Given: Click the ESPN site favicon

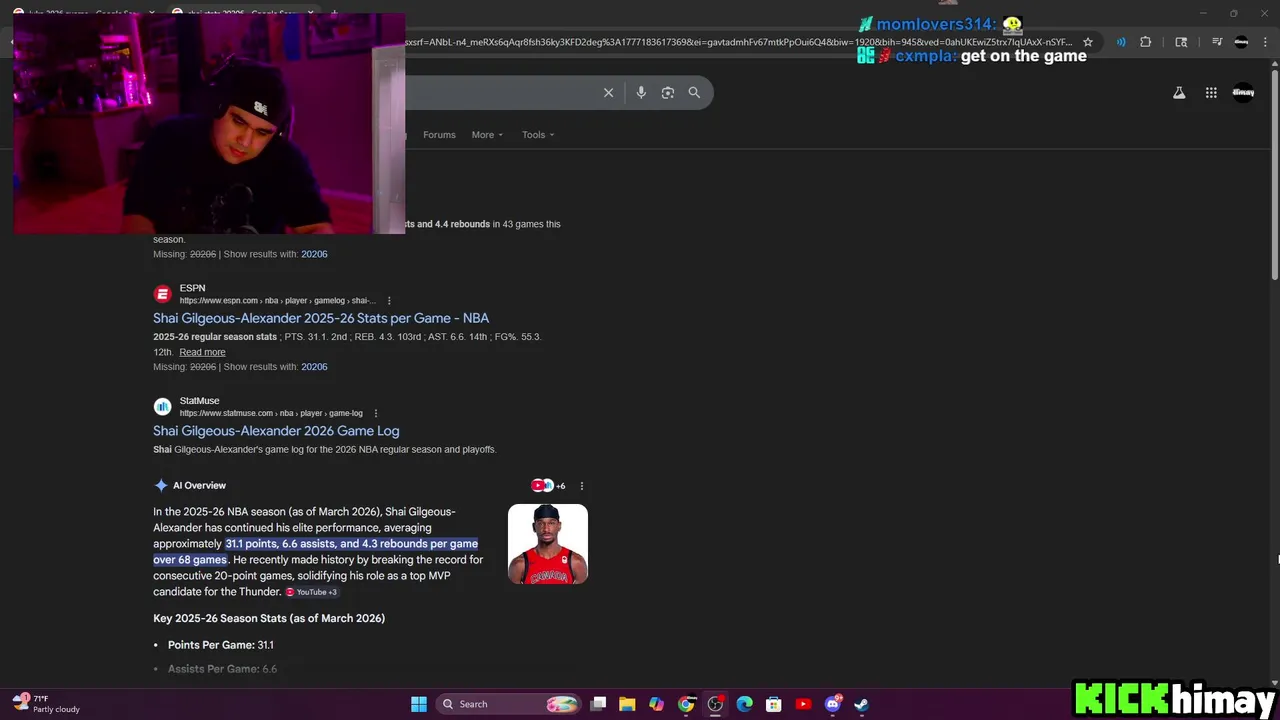Looking at the screenshot, I should pos(162,294).
